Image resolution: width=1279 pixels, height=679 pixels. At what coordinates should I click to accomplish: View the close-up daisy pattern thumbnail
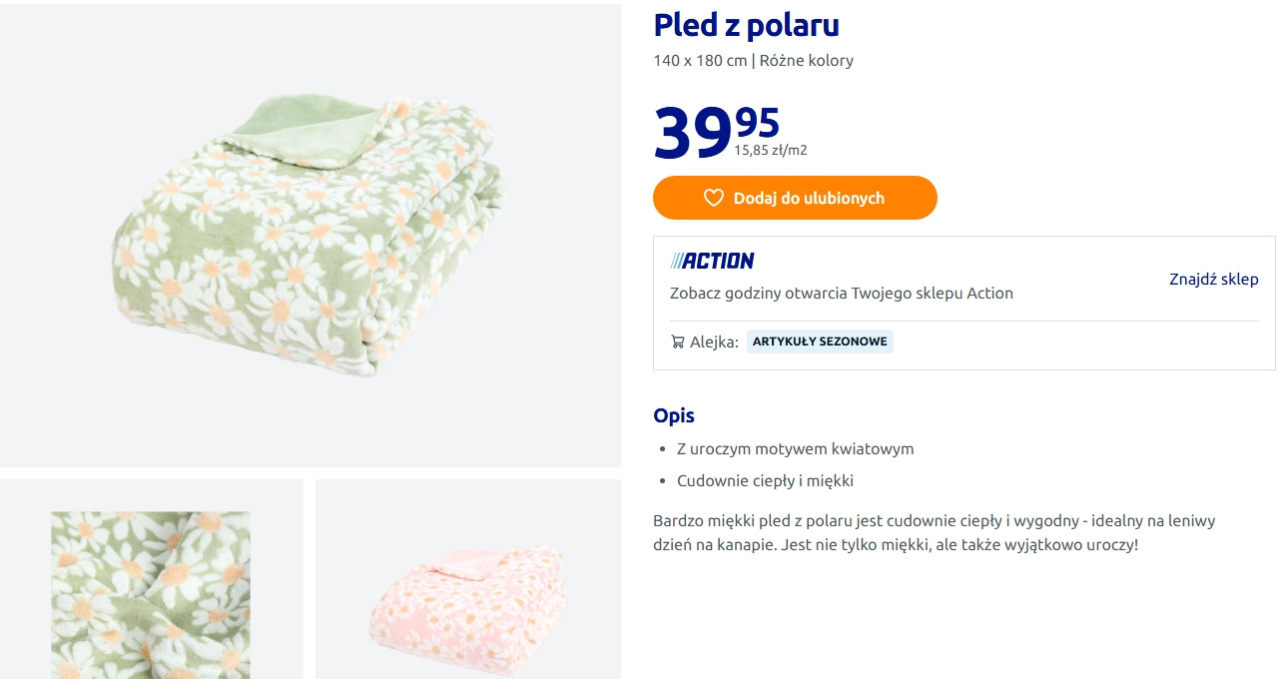coord(151,590)
